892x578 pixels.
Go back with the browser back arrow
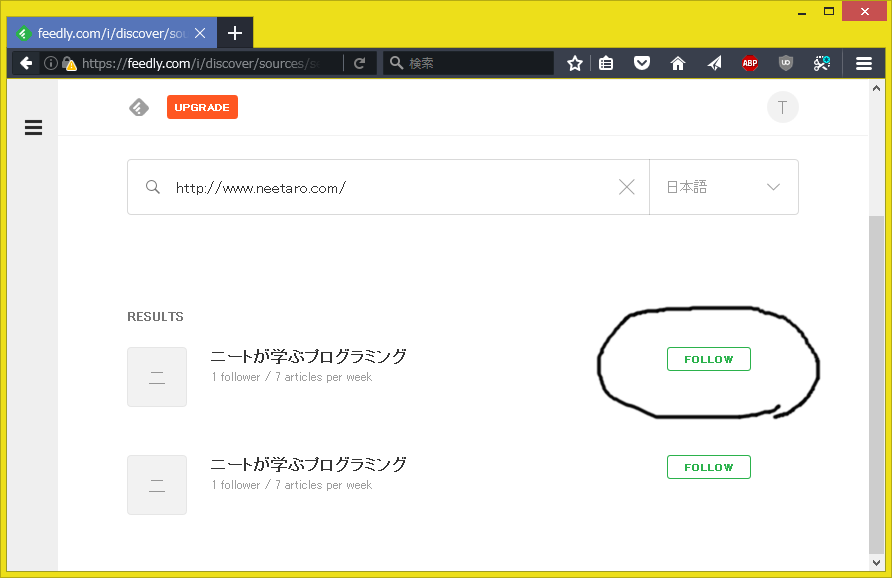click(x=26, y=63)
